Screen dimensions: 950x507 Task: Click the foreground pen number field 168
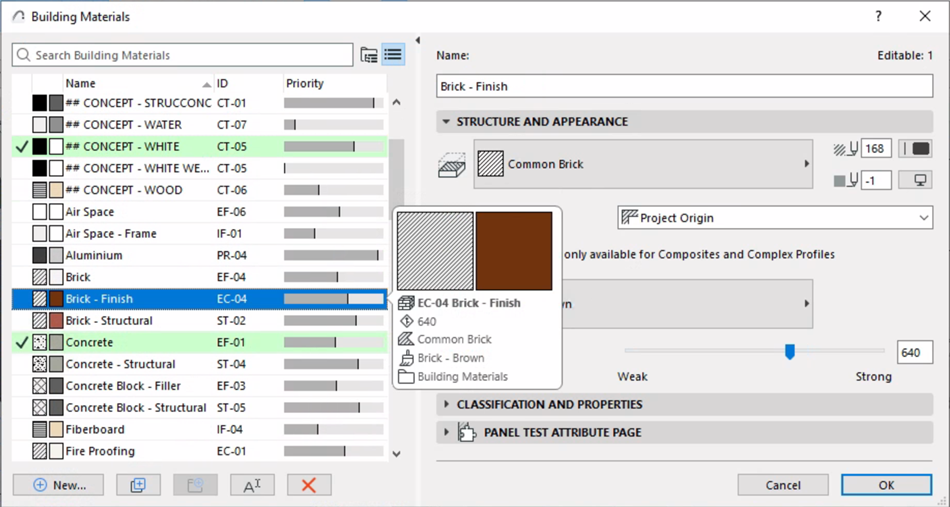876,148
